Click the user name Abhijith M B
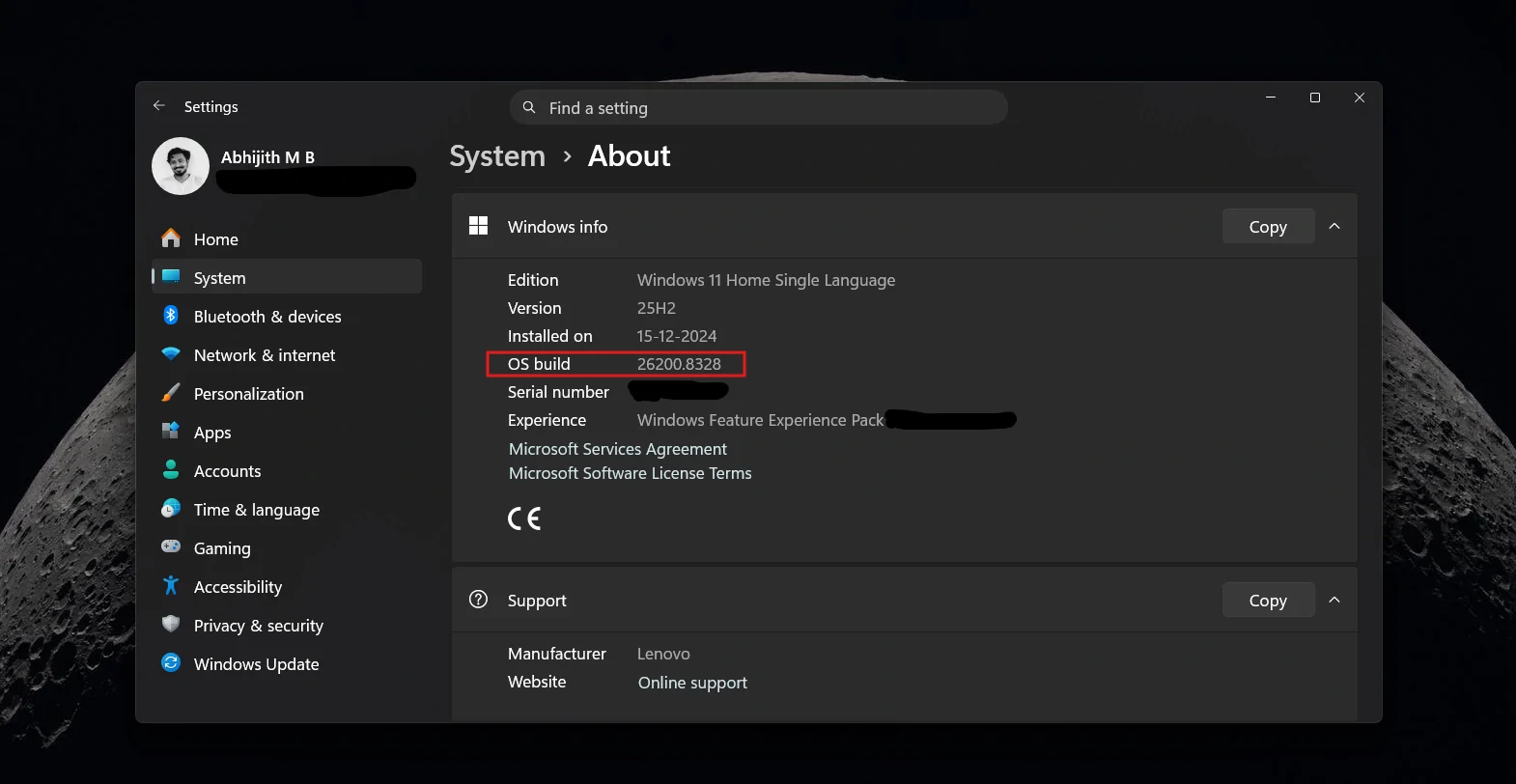The image size is (1516, 784). coord(267,157)
